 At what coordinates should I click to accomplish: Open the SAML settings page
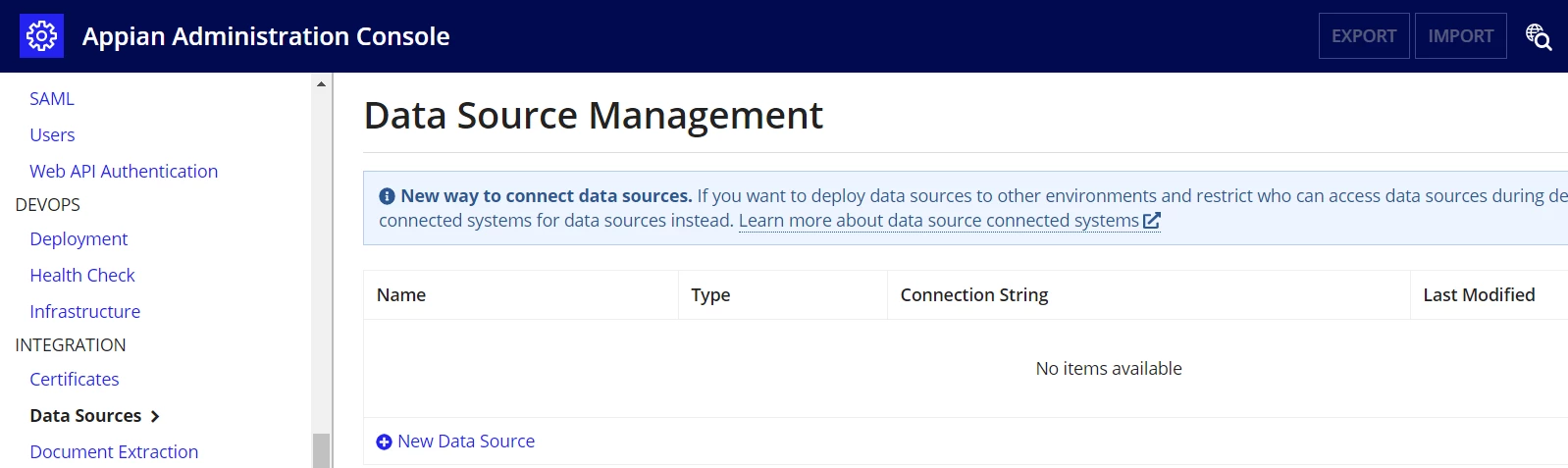(52, 99)
